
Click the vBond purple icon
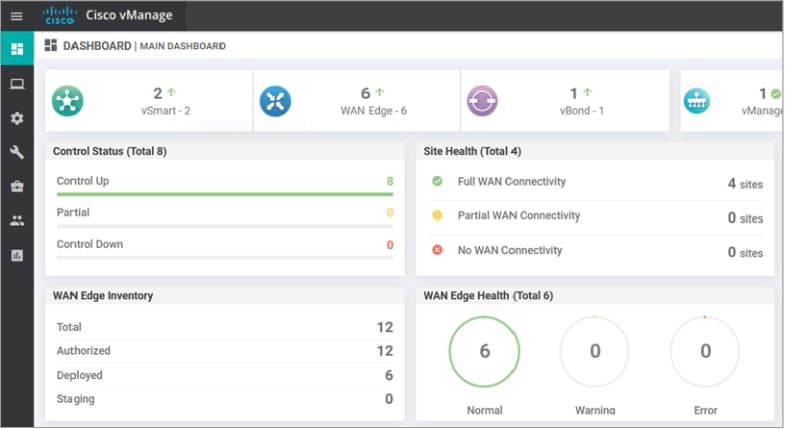click(x=482, y=101)
